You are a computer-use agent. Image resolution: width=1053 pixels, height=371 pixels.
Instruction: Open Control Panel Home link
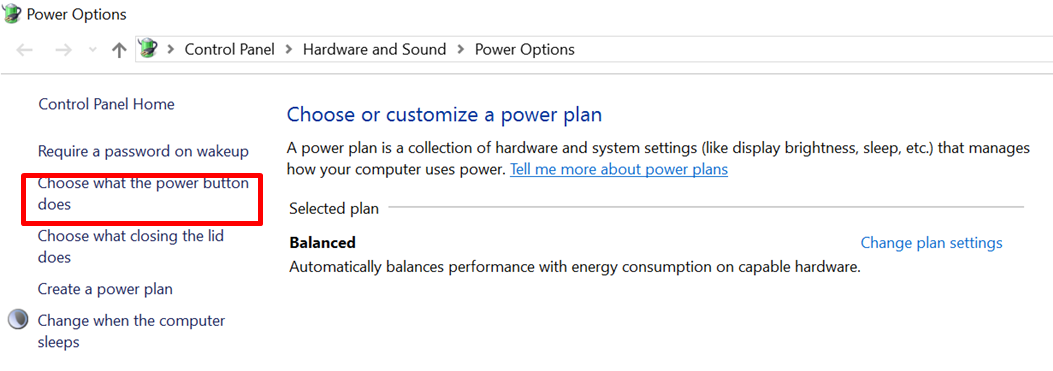[x=107, y=104]
